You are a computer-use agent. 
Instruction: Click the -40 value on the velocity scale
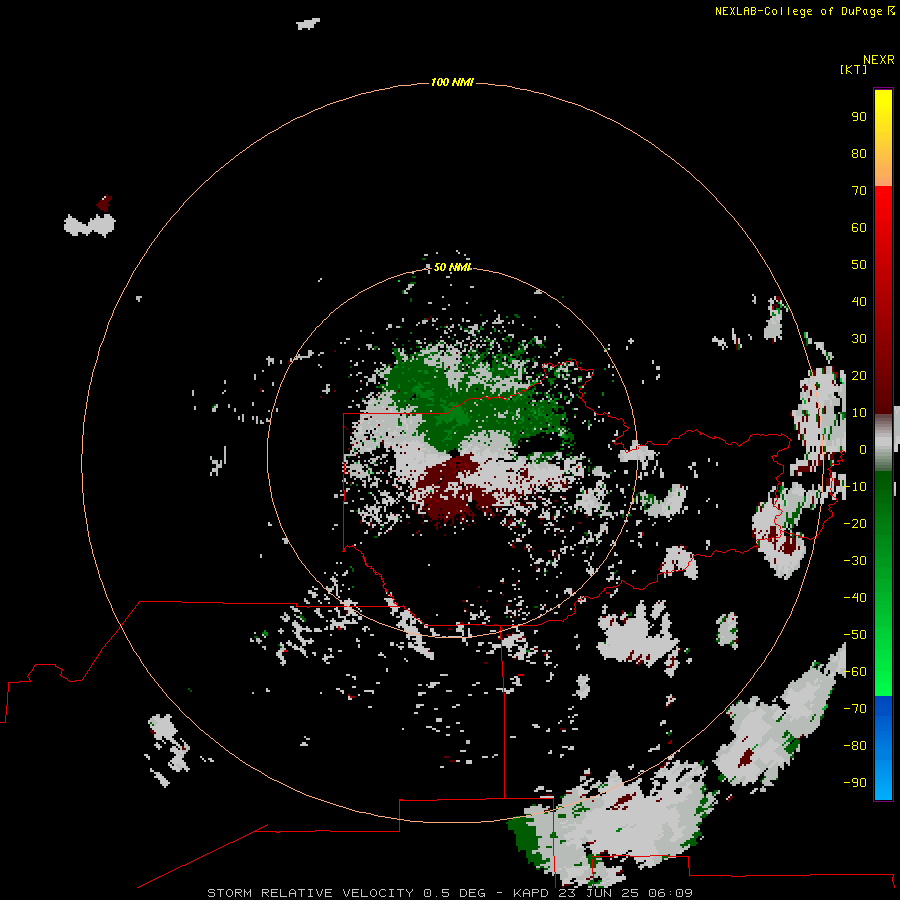[855, 598]
